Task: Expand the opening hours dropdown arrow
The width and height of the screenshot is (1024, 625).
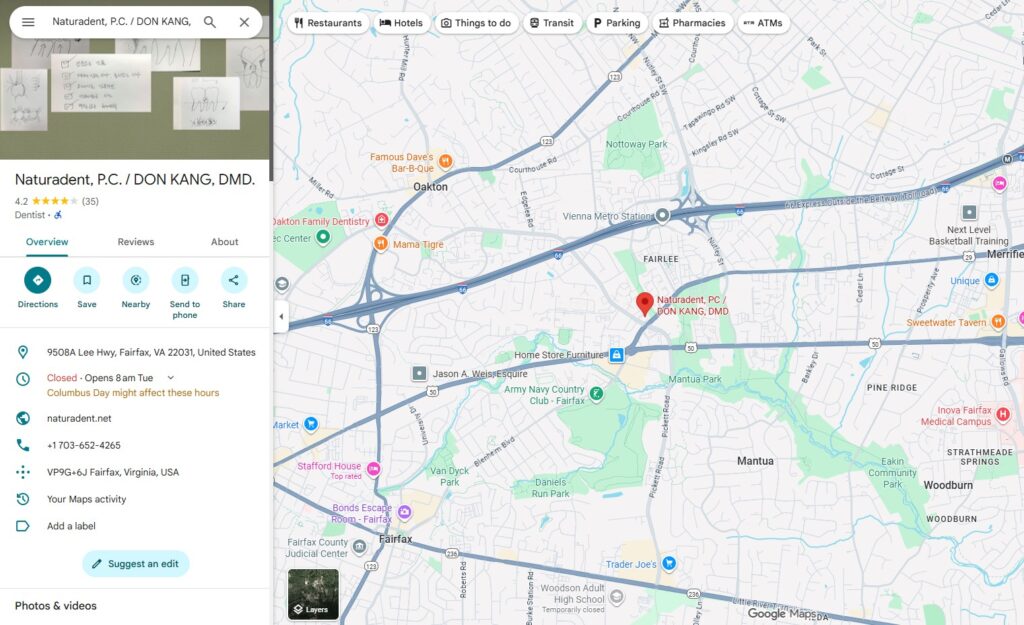Action: [171, 378]
